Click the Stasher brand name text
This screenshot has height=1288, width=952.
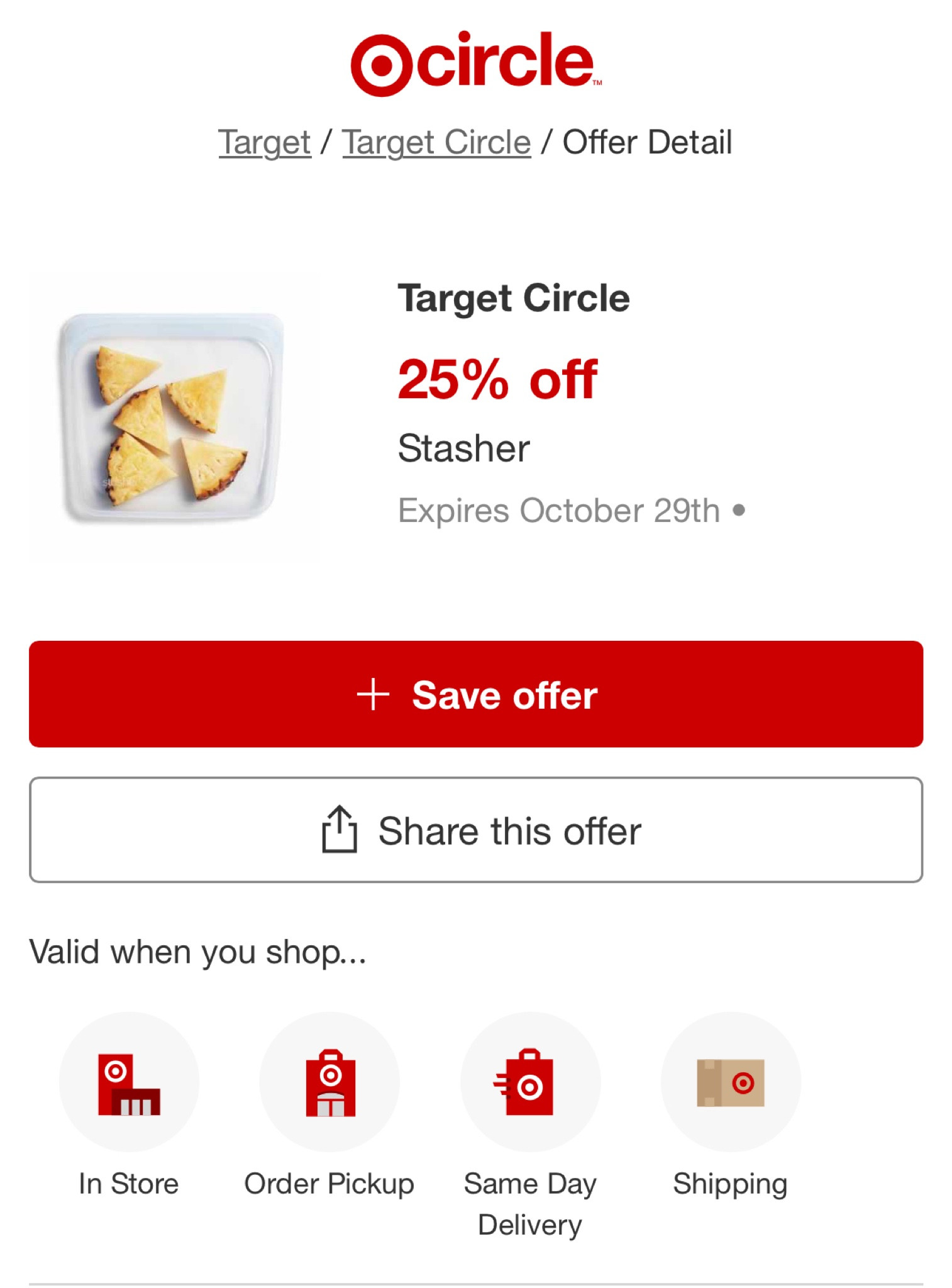[464, 448]
